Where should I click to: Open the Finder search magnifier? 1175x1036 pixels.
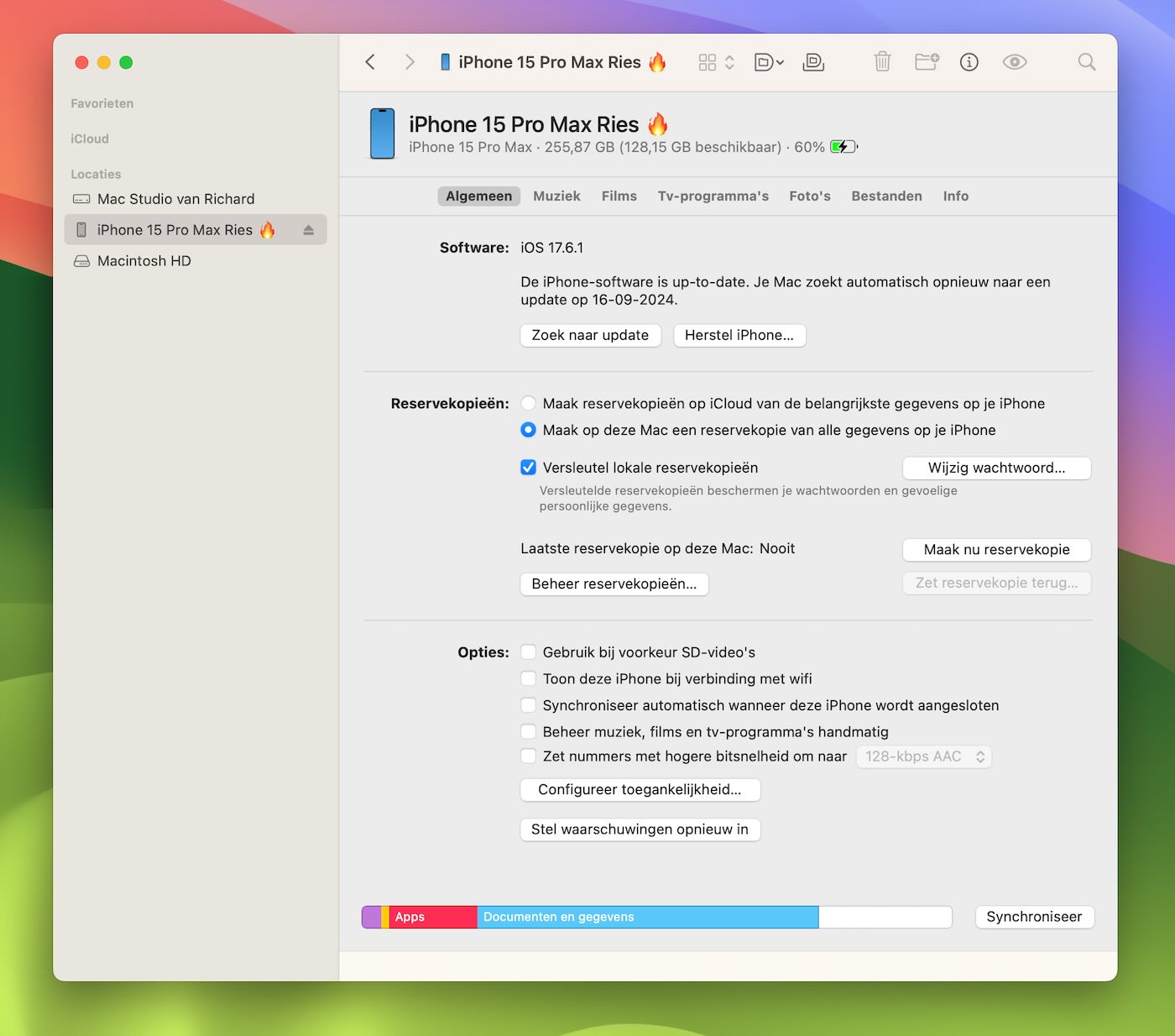pyautogui.click(x=1086, y=62)
